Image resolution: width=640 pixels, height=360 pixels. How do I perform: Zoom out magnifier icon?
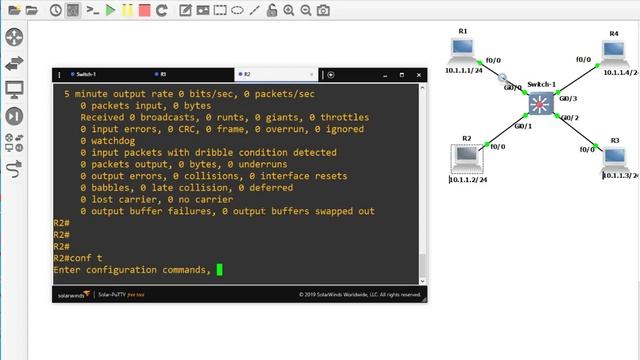(306, 10)
